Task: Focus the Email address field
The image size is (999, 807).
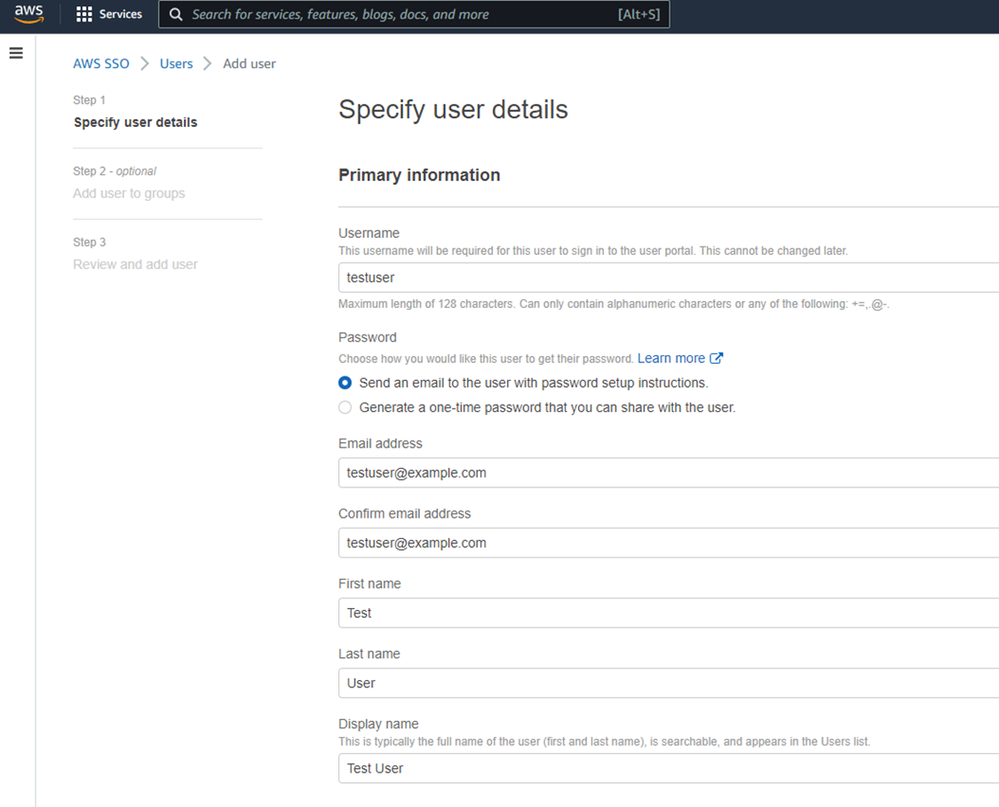Action: click(668, 473)
